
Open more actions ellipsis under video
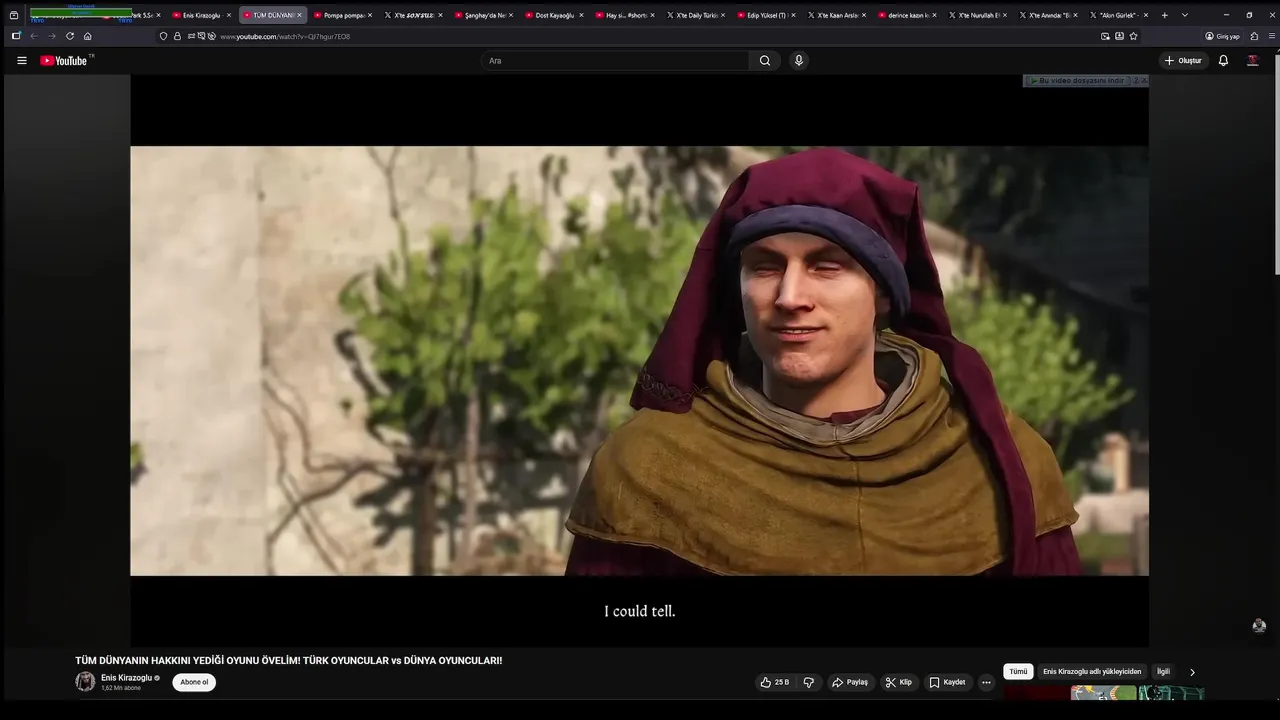tap(986, 682)
